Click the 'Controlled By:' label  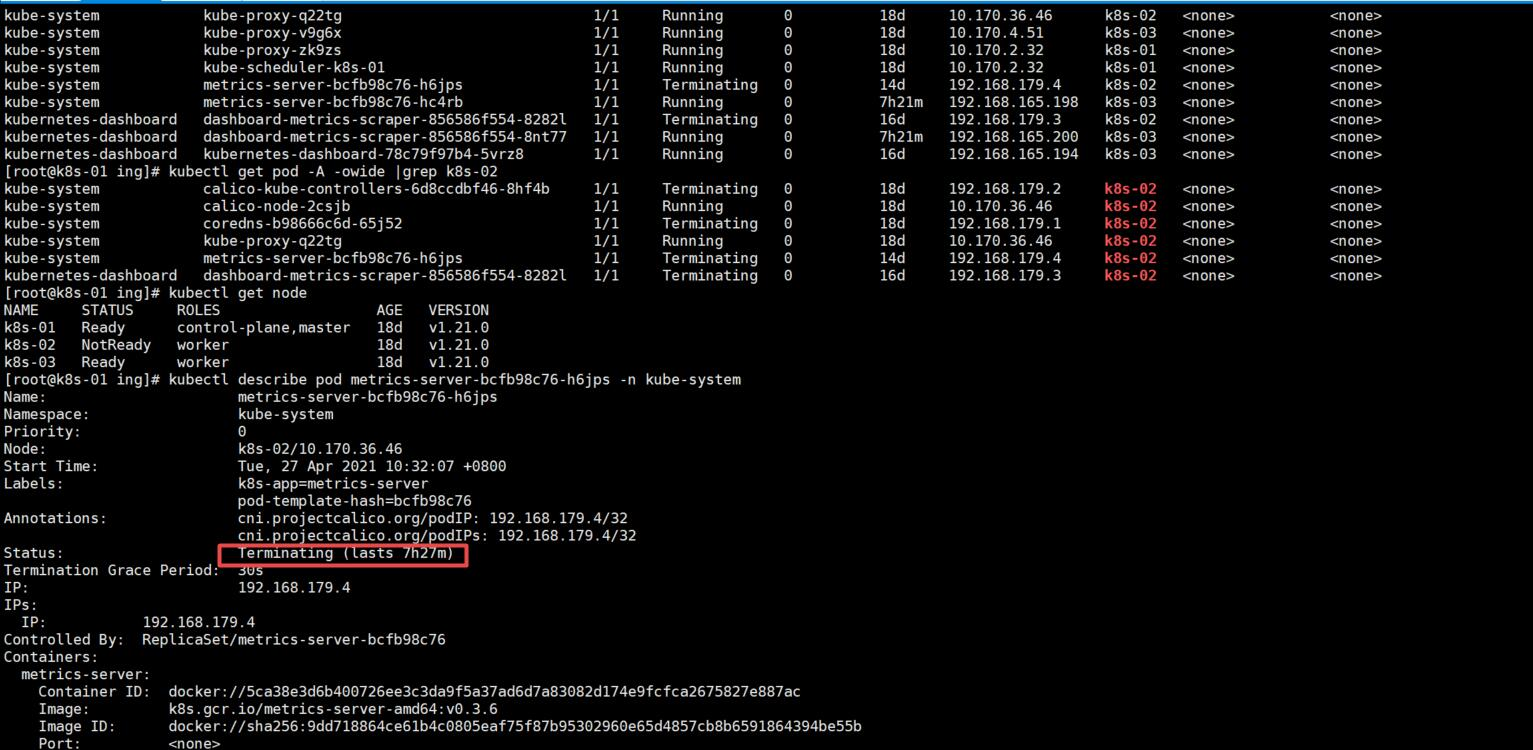coord(64,639)
